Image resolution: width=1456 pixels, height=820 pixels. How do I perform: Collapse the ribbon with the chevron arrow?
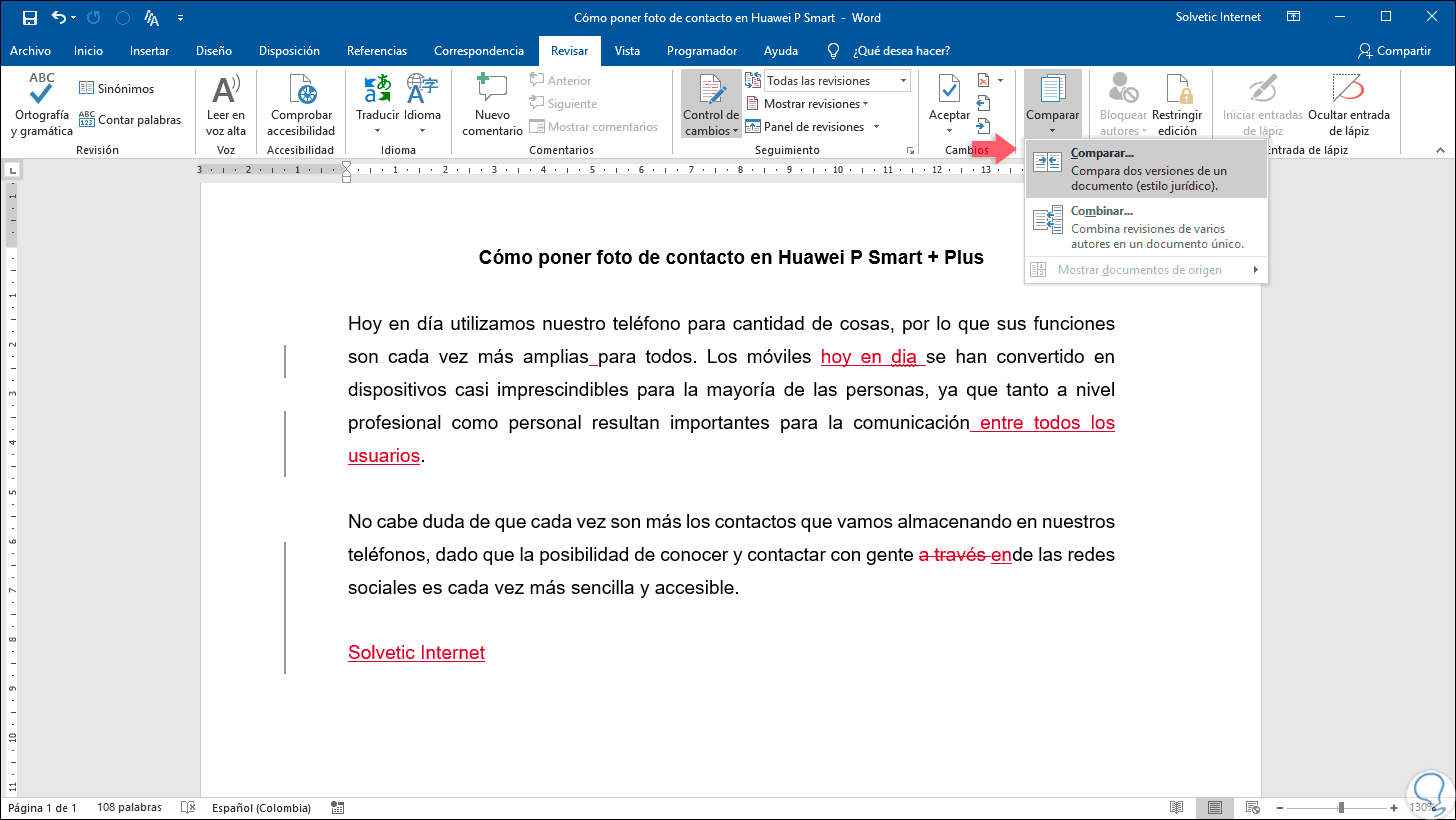[1441, 150]
